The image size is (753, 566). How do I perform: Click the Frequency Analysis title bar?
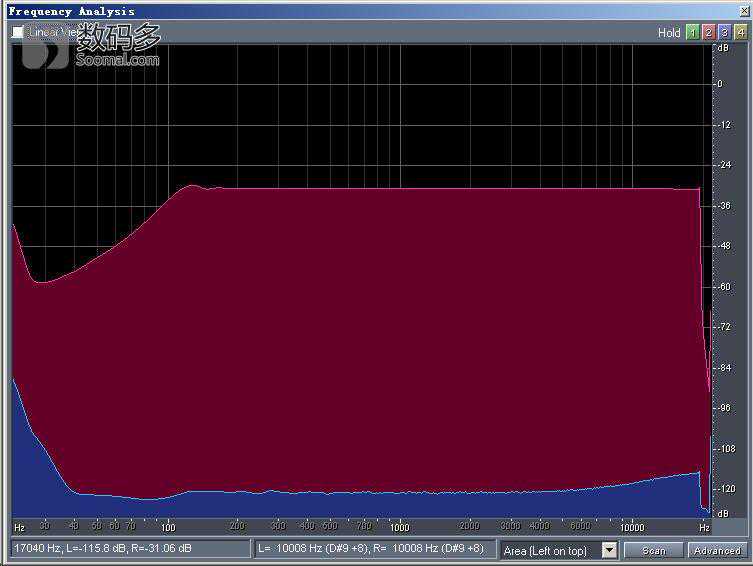coord(300,11)
